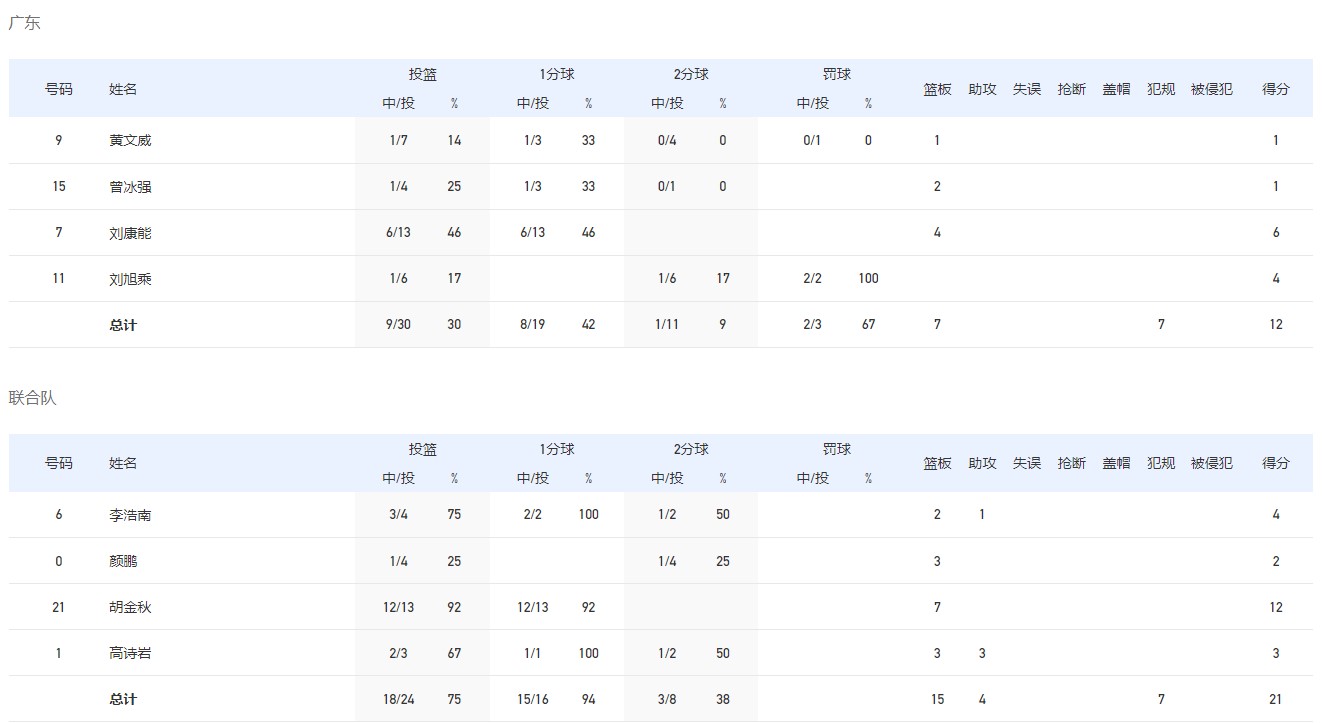1325x723 pixels.
Task: Click 颜鹏's field goal value 1/4
Action: [x=399, y=561]
